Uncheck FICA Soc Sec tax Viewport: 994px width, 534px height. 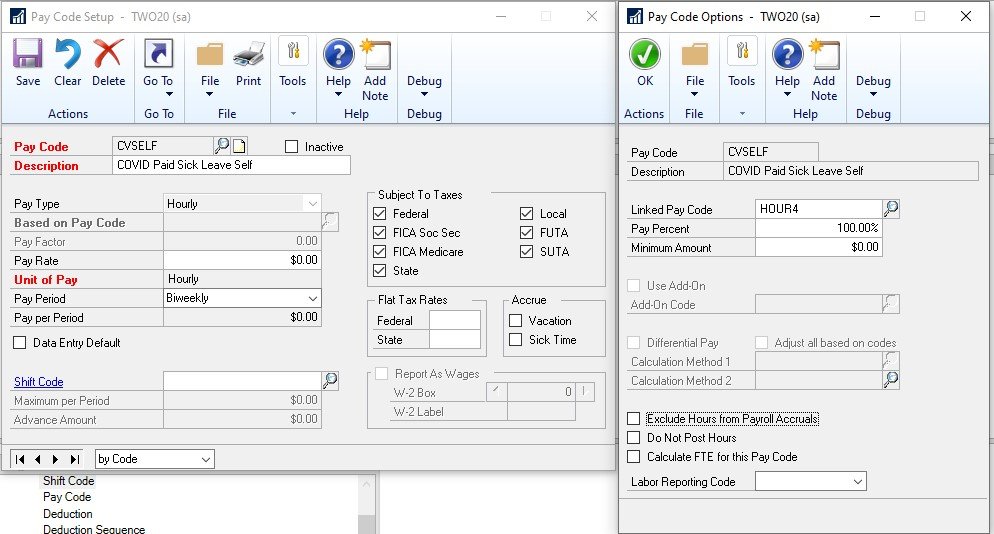(380, 233)
